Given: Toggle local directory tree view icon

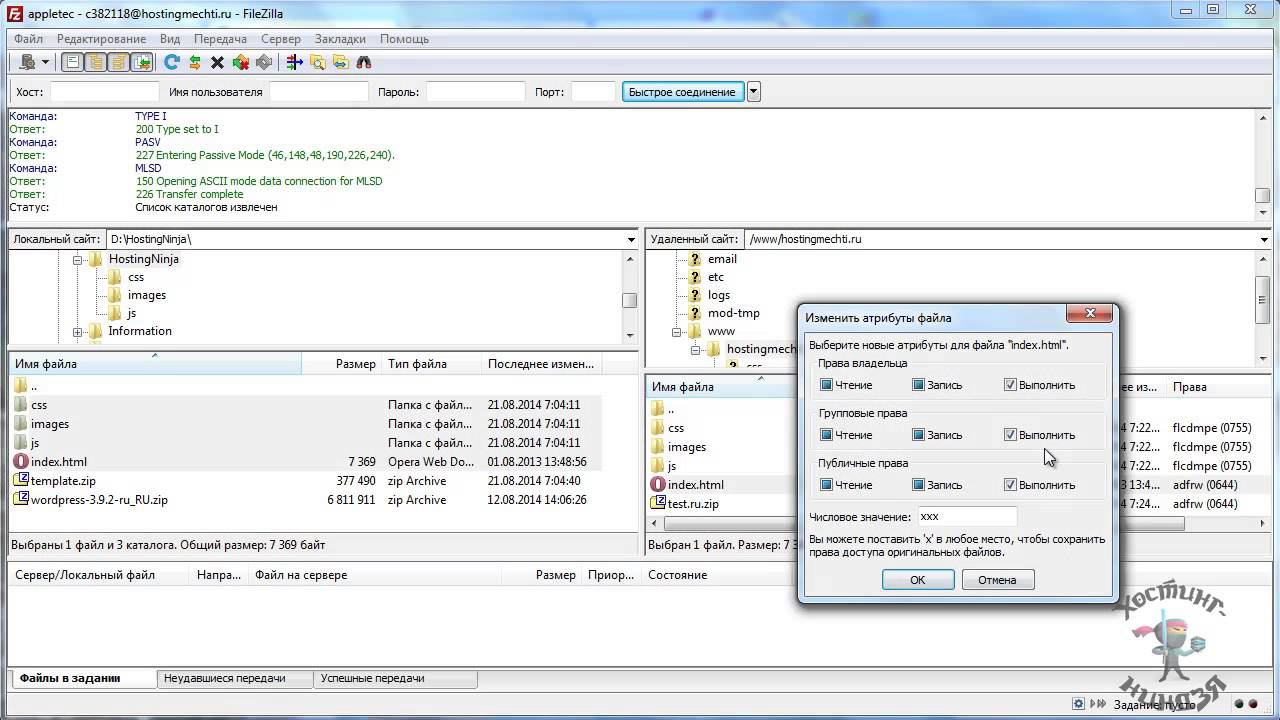Looking at the screenshot, I should [96, 62].
